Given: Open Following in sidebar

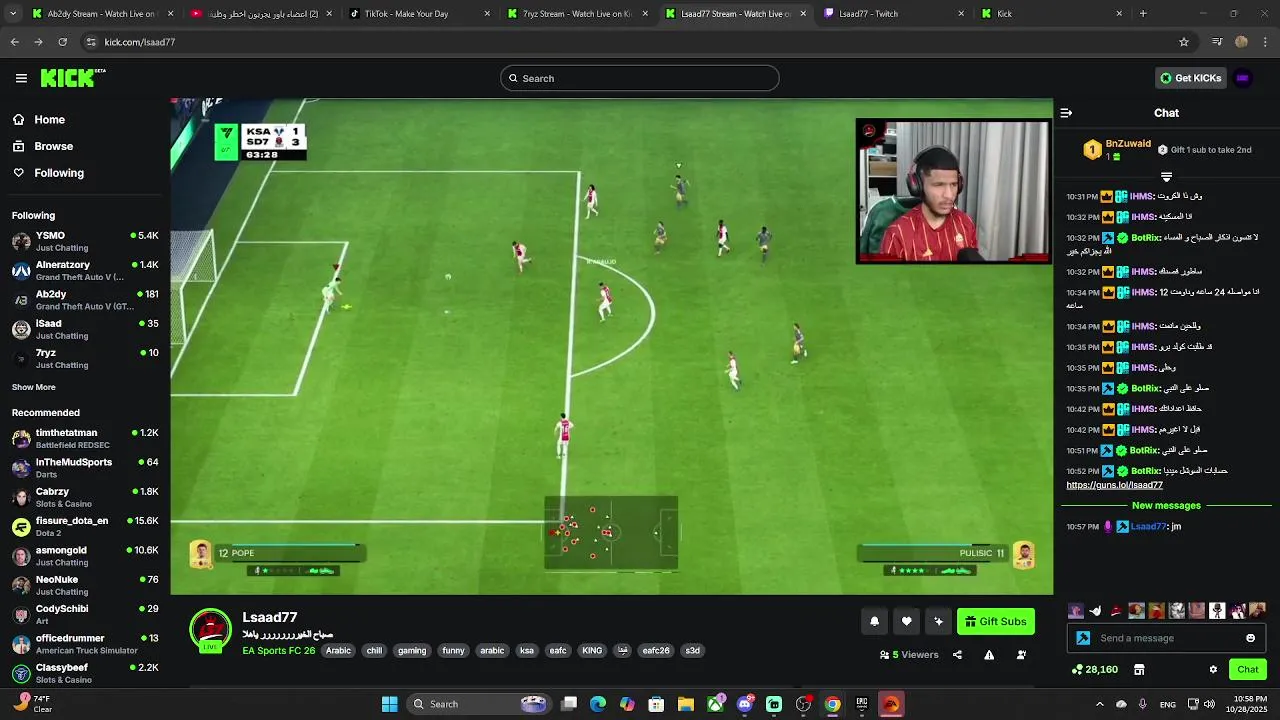Looking at the screenshot, I should [x=59, y=173].
